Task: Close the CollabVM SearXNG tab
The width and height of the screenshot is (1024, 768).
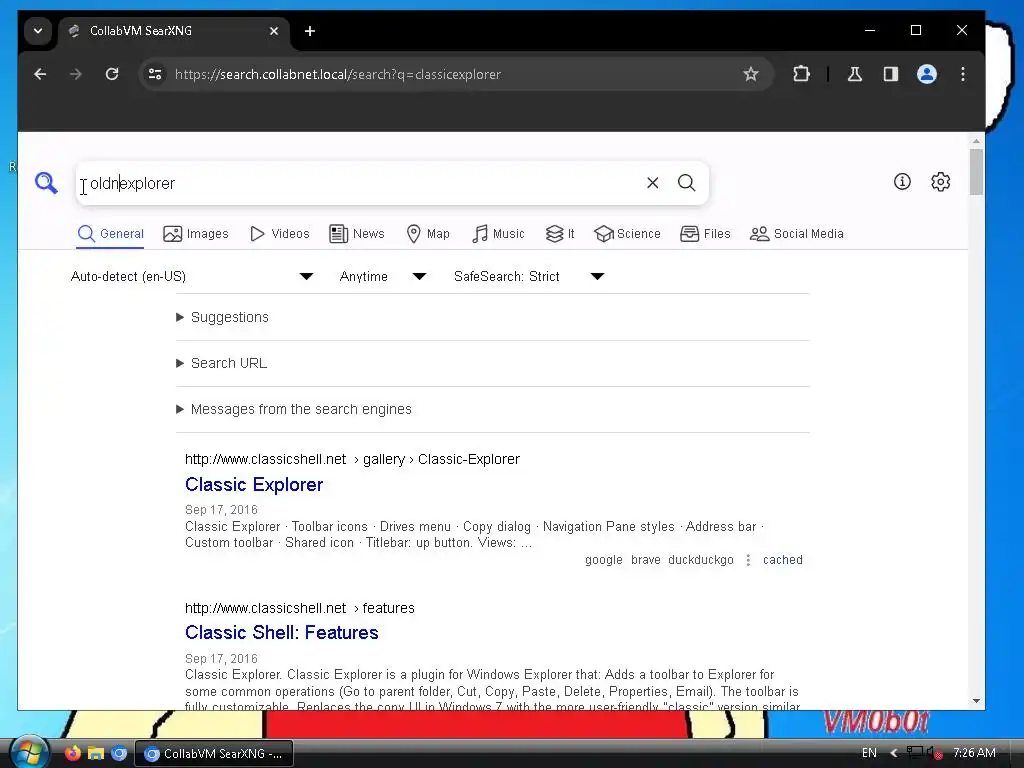Action: (274, 31)
